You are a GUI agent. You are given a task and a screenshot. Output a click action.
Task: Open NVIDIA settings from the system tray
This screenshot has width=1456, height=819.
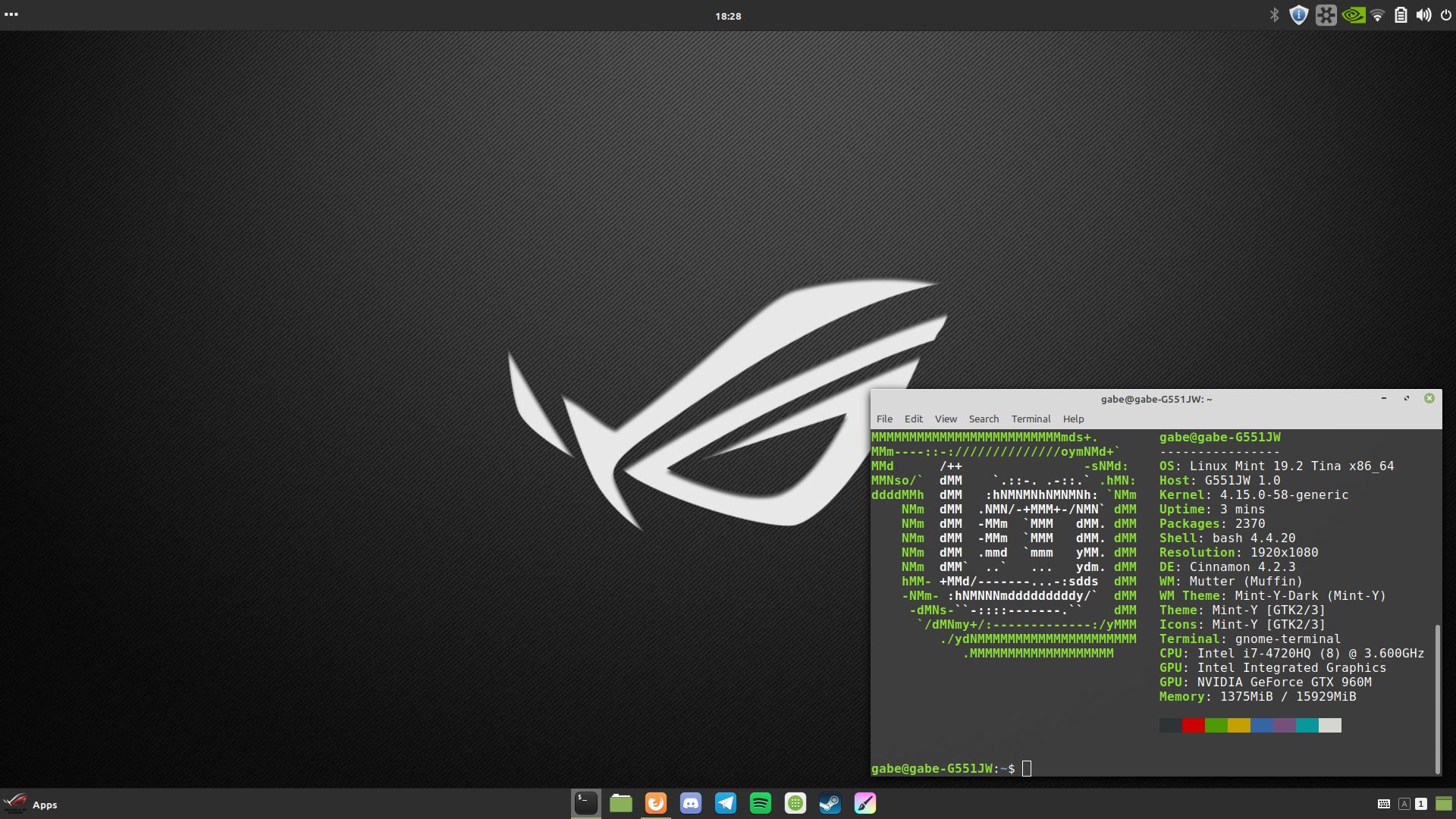[1354, 15]
